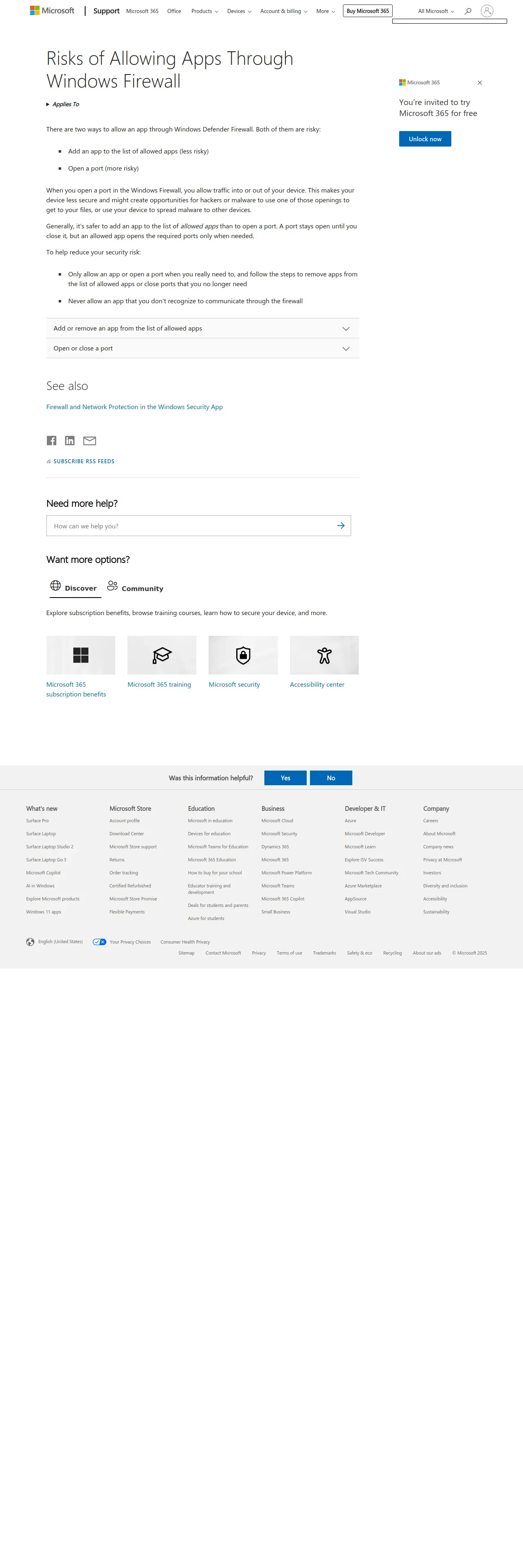Share article via LinkedIn icon
This screenshot has height=1568, width=523.
pyautogui.click(x=70, y=441)
